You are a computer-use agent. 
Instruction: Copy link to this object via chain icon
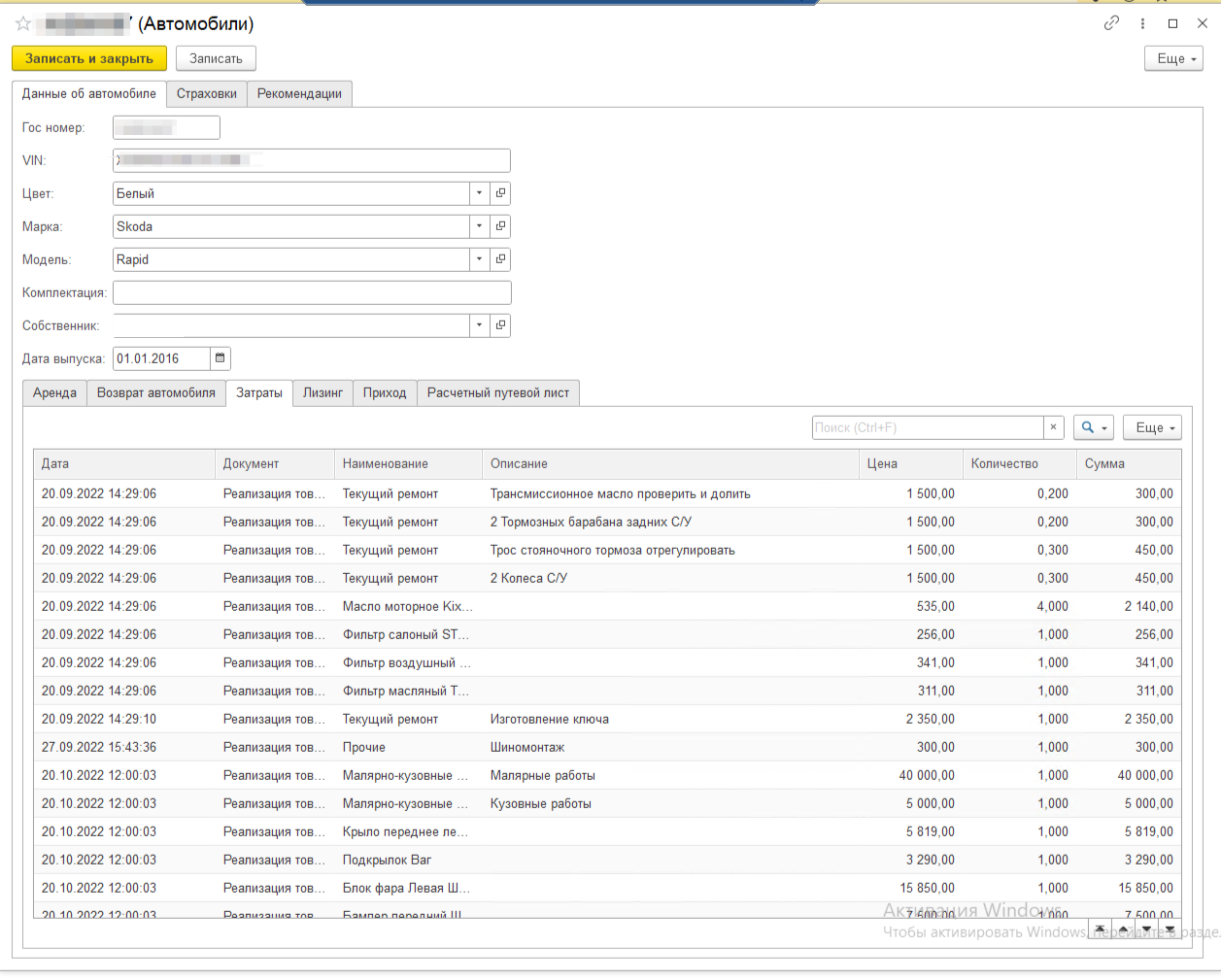click(1111, 23)
